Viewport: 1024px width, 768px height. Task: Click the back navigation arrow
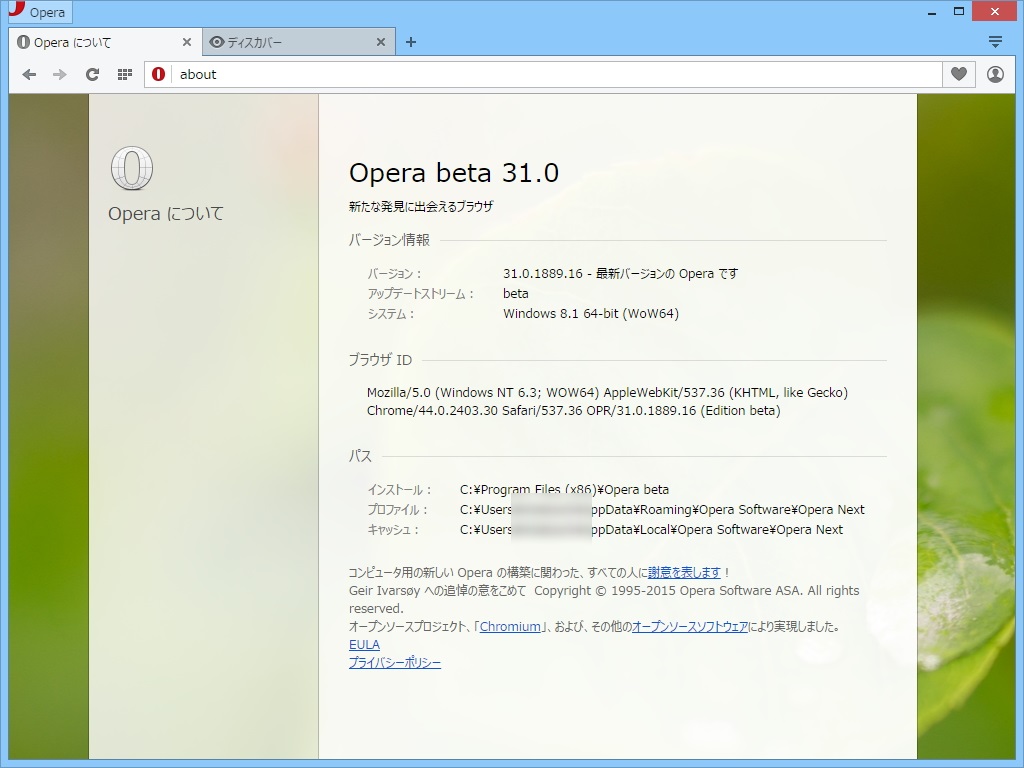click(29, 74)
